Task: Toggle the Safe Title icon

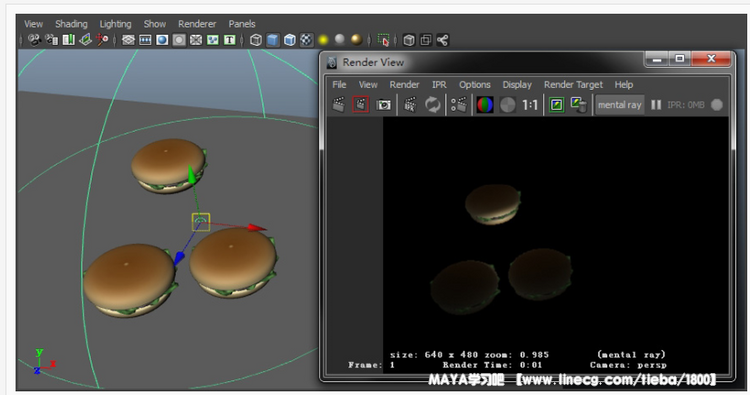Action: (x=230, y=40)
